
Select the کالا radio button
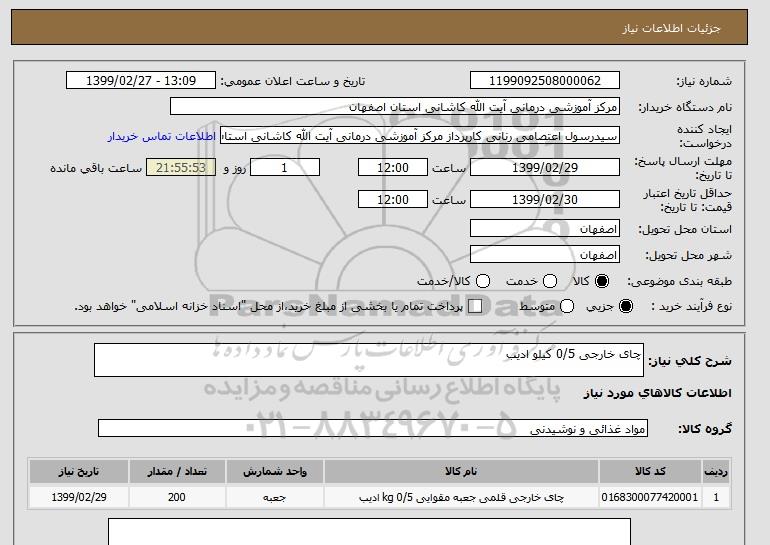click(601, 281)
